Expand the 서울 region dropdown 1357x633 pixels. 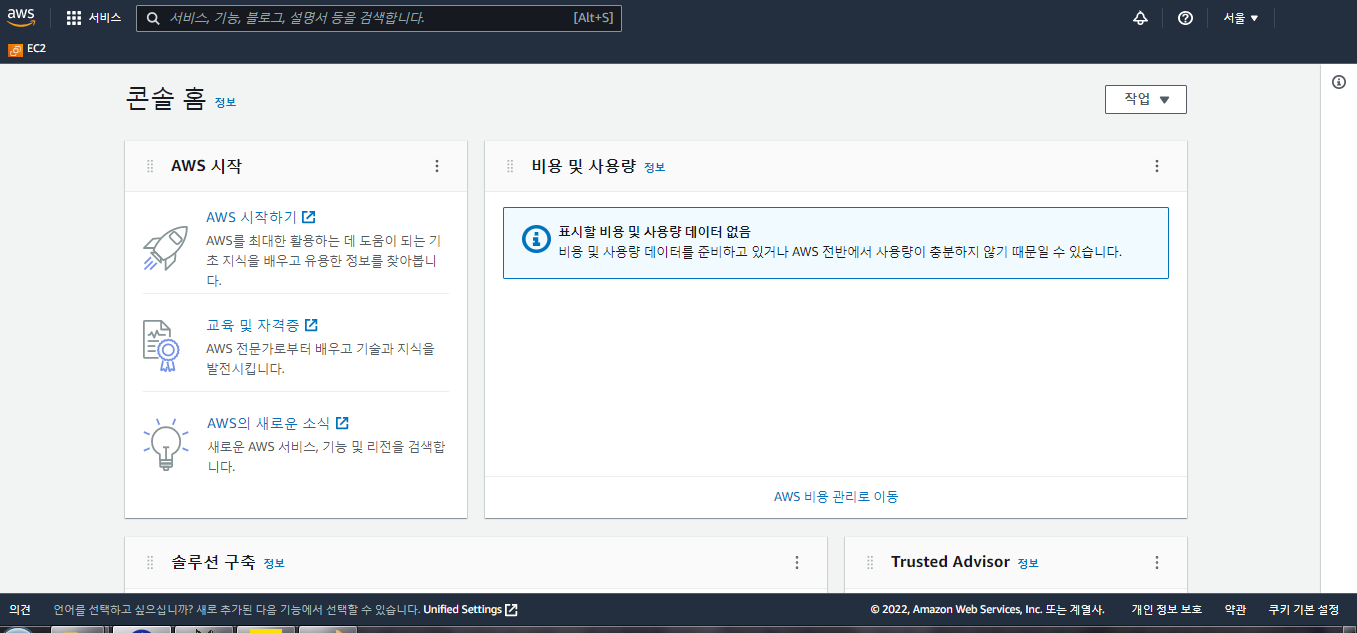1241,18
